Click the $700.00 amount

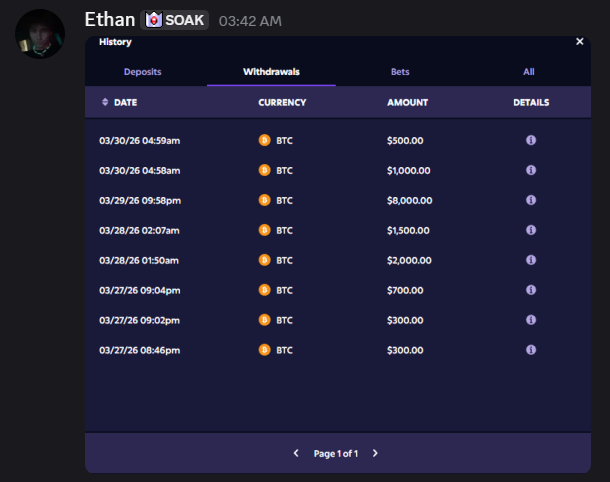pyautogui.click(x=405, y=290)
